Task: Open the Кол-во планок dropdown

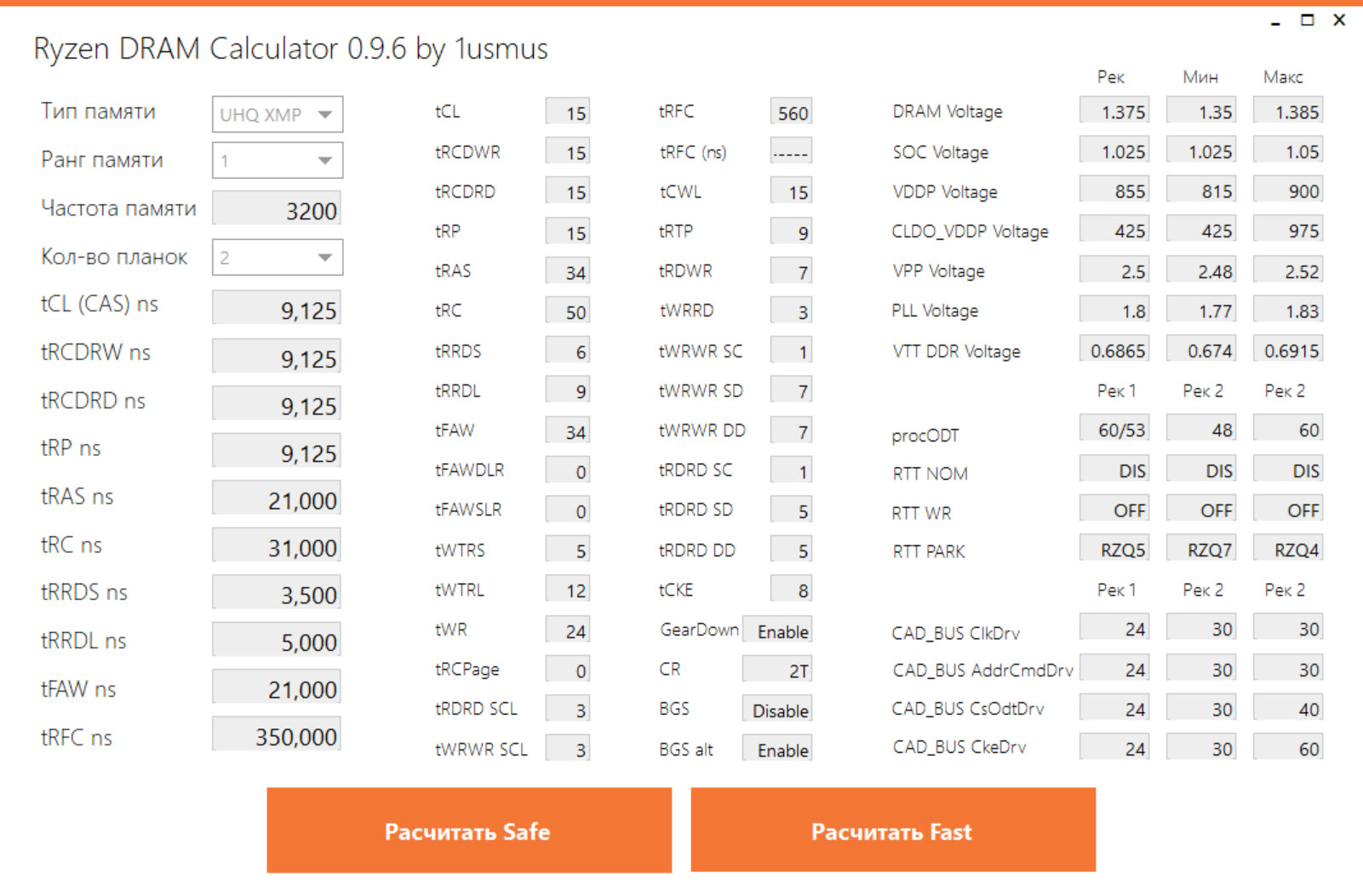Action: [278, 258]
